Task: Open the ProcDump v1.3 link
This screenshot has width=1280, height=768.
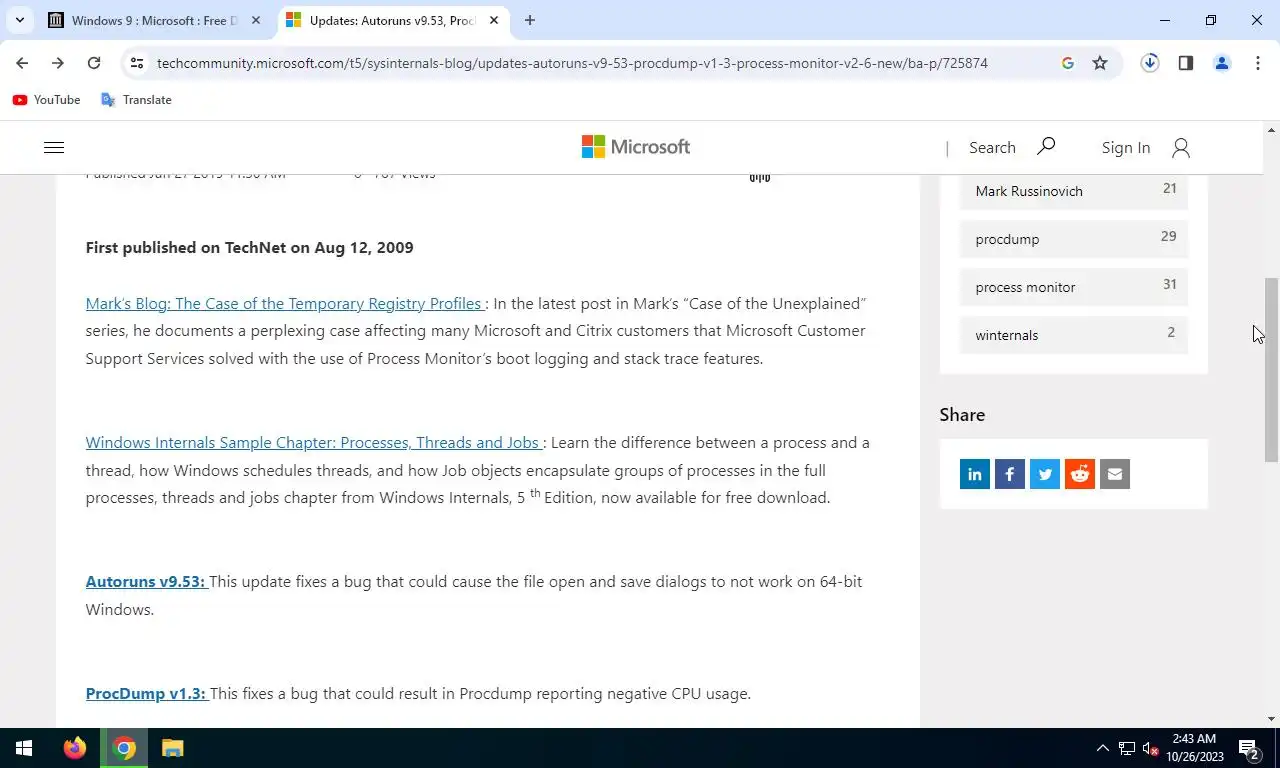Action: click(x=146, y=693)
